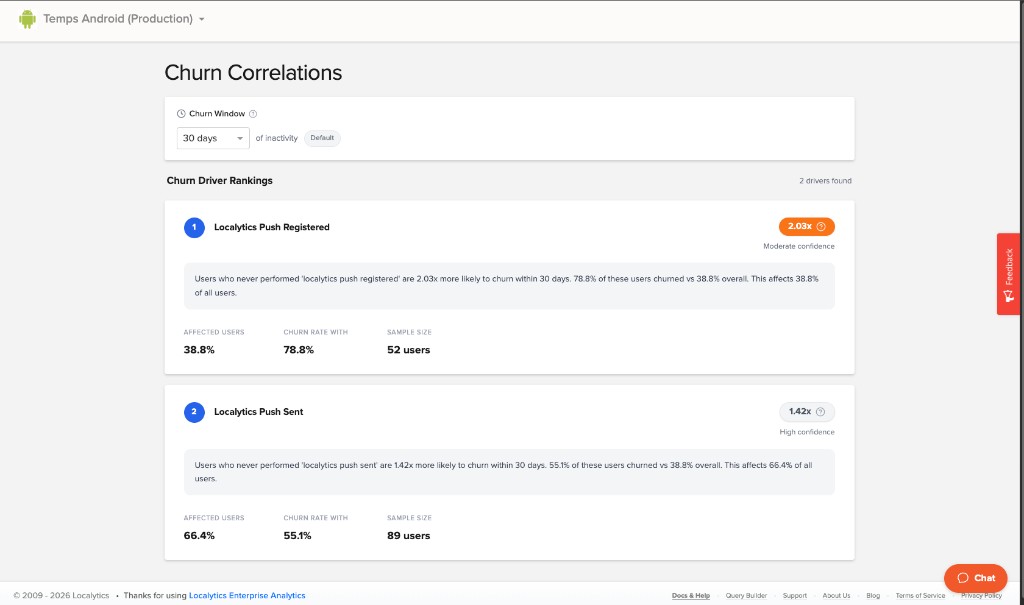Image resolution: width=1024 pixels, height=605 pixels.
Task: Click the '52 users' sample size value
Action: (x=408, y=350)
